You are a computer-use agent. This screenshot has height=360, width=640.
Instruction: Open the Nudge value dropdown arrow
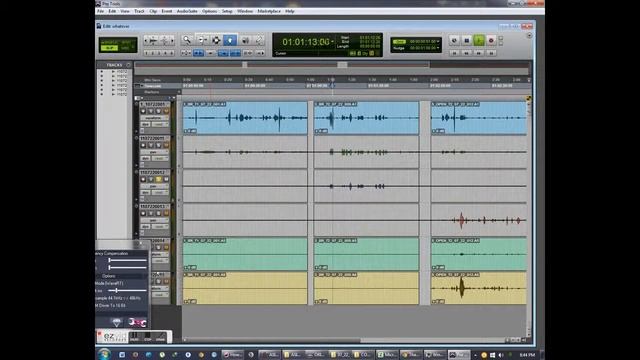[x=438, y=48]
